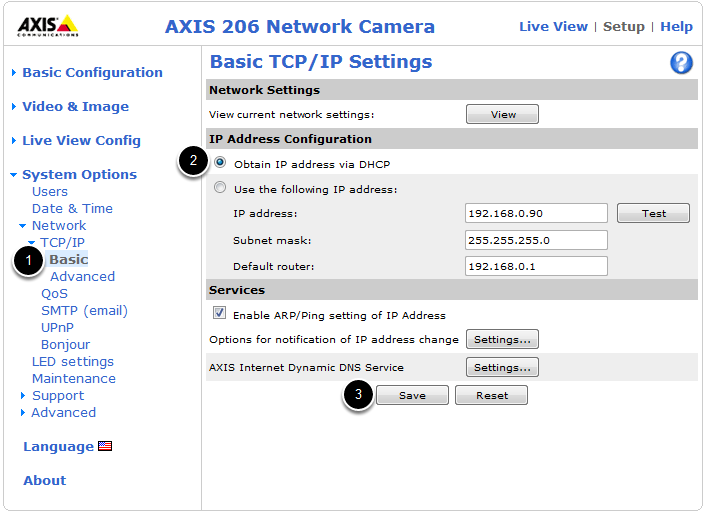This screenshot has width=705, height=514.
Task: Click Advanced link below Support
Action: [x=63, y=412]
